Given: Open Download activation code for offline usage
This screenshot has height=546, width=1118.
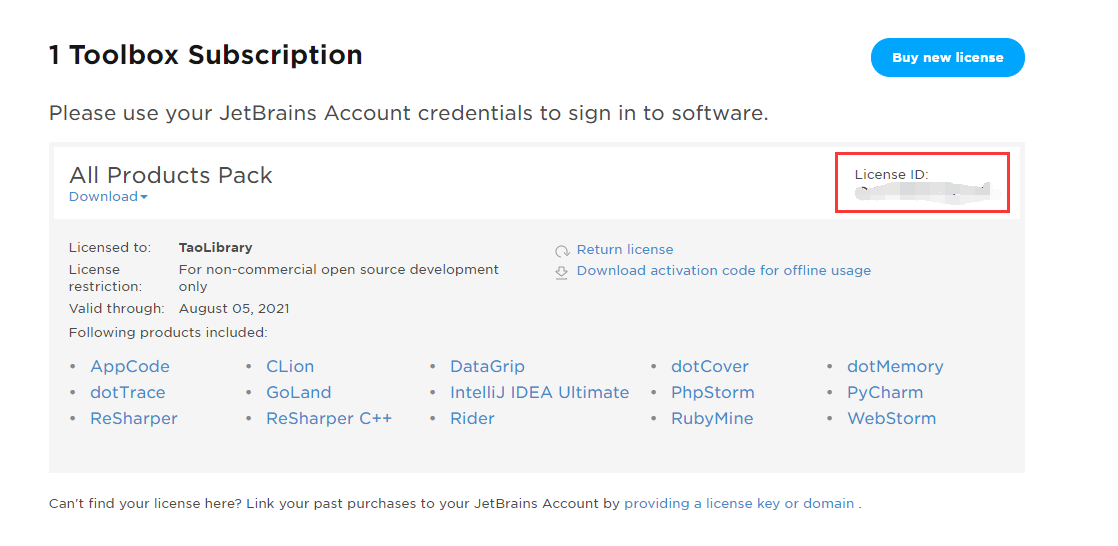Looking at the screenshot, I should pos(724,271).
